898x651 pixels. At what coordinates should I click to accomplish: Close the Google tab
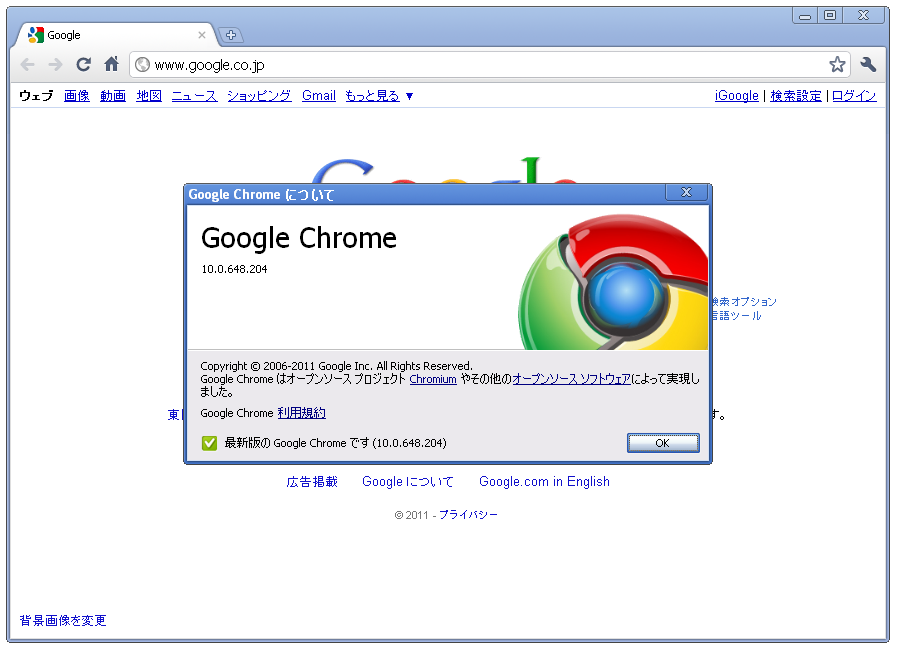(x=202, y=35)
